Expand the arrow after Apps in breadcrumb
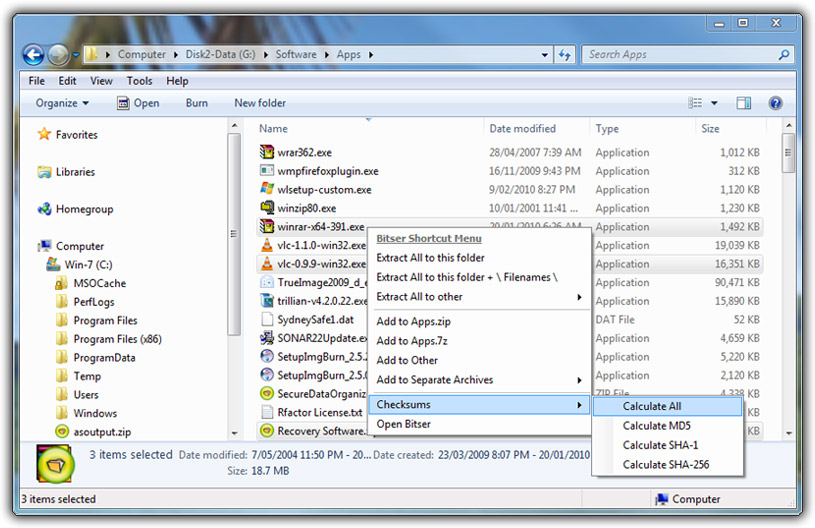The image size is (815, 528). [371, 55]
